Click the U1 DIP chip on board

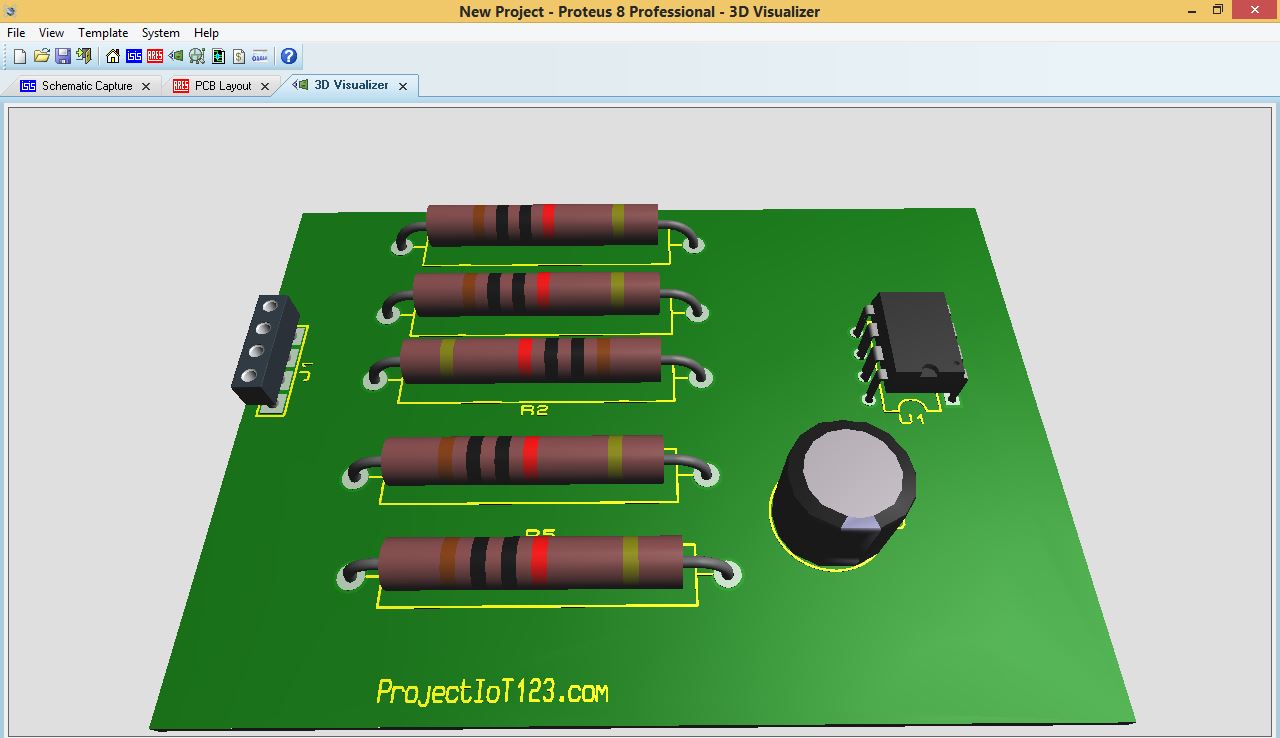coord(915,344)
